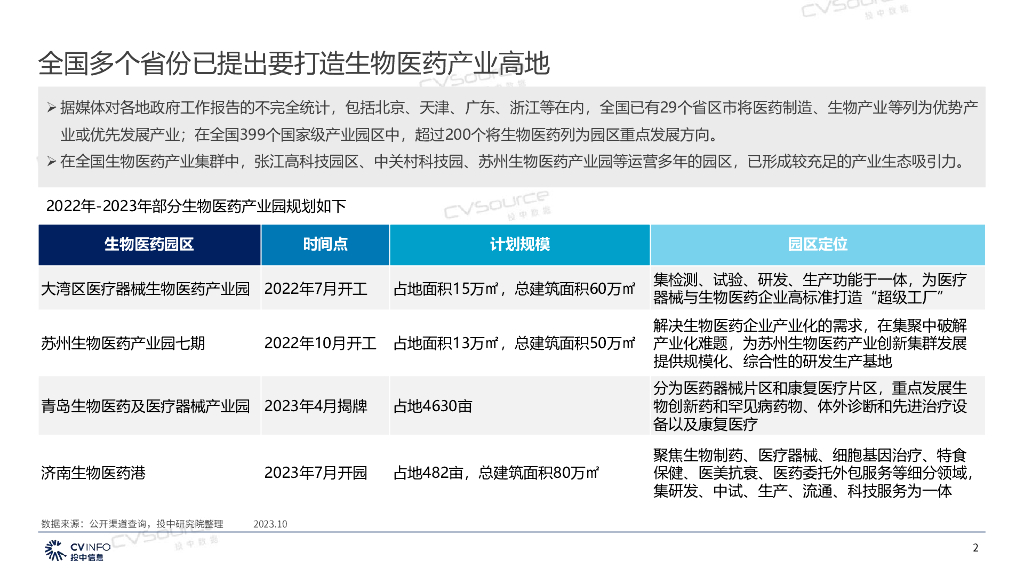1024x576 pixels.
Task: Click the table header 计划规模
Action: (520, 245)
